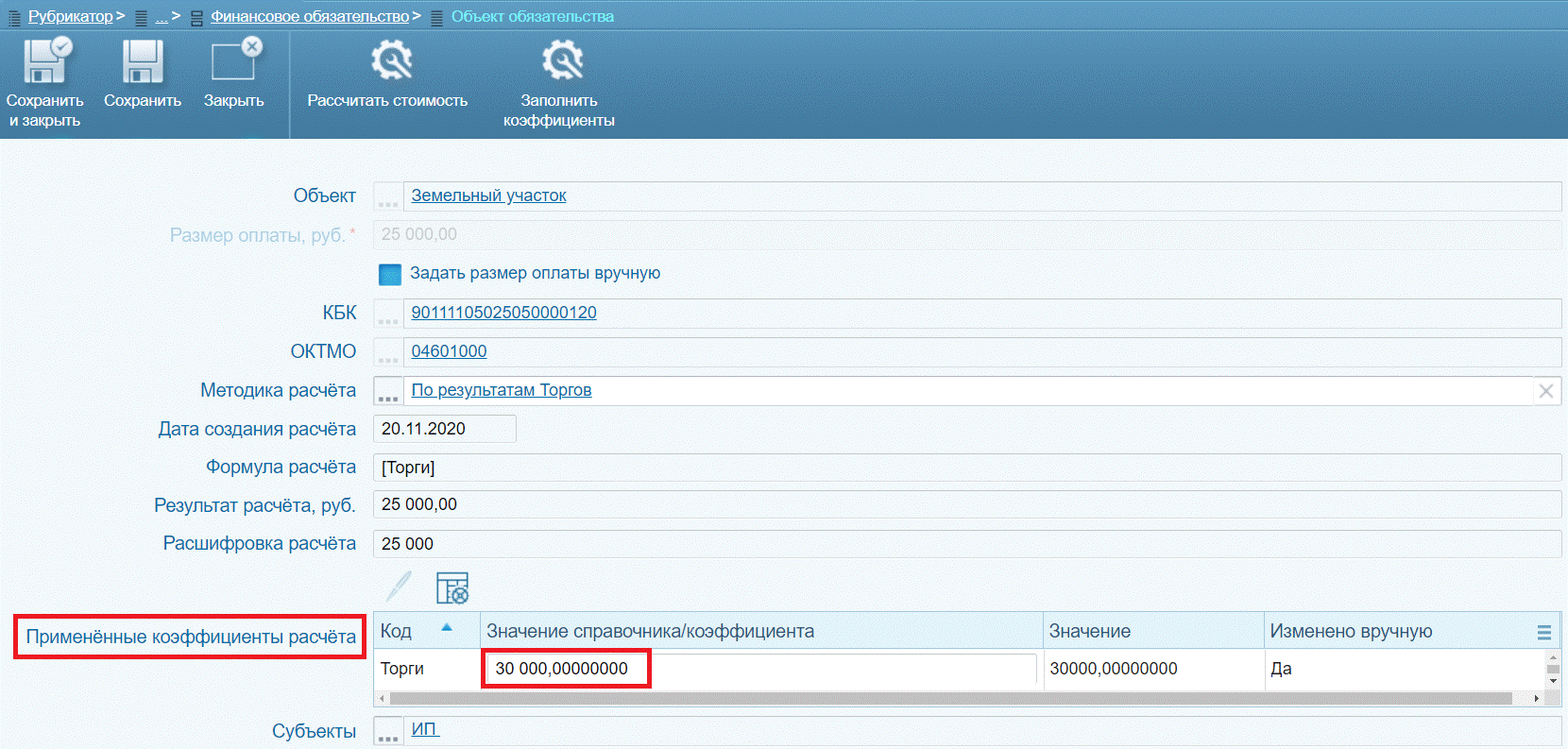This screenshot has width=1568, height=749.
Task: Click the 'Формула расчёта' field with [Торги]
Action: tap(967, 468)
